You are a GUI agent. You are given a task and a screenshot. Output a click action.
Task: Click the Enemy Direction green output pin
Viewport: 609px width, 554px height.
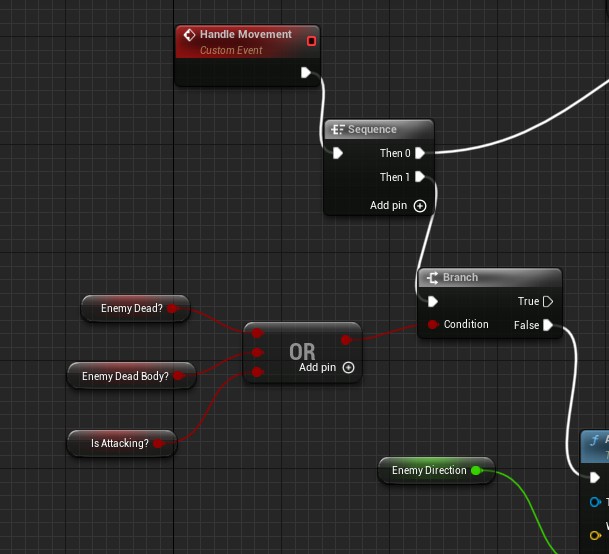(x=476, y=470)
